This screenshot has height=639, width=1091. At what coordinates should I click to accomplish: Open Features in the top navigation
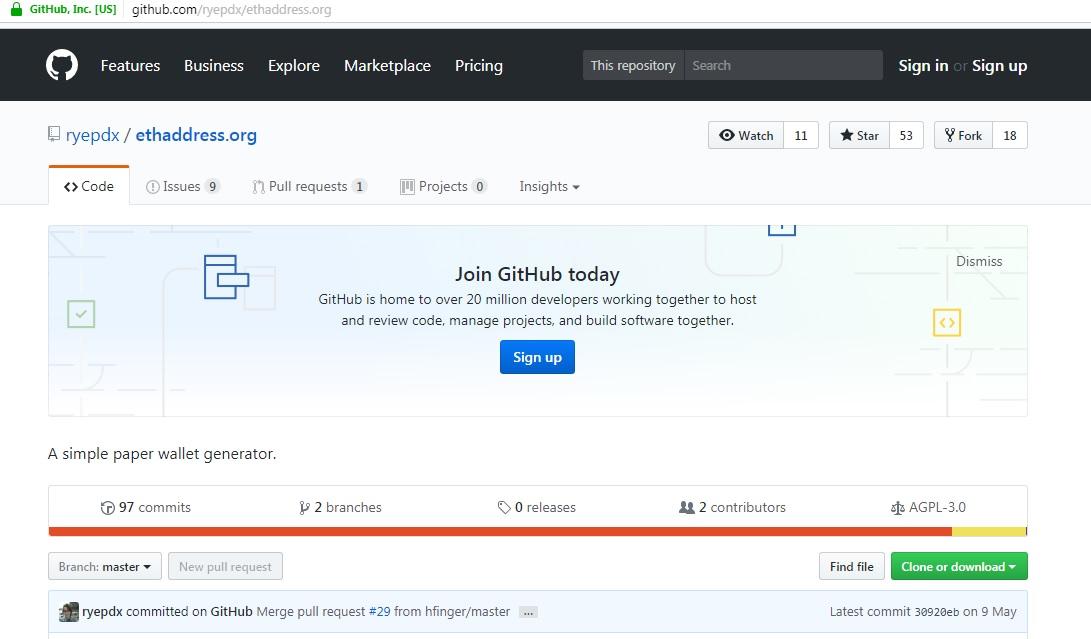(x=130, y=65)
